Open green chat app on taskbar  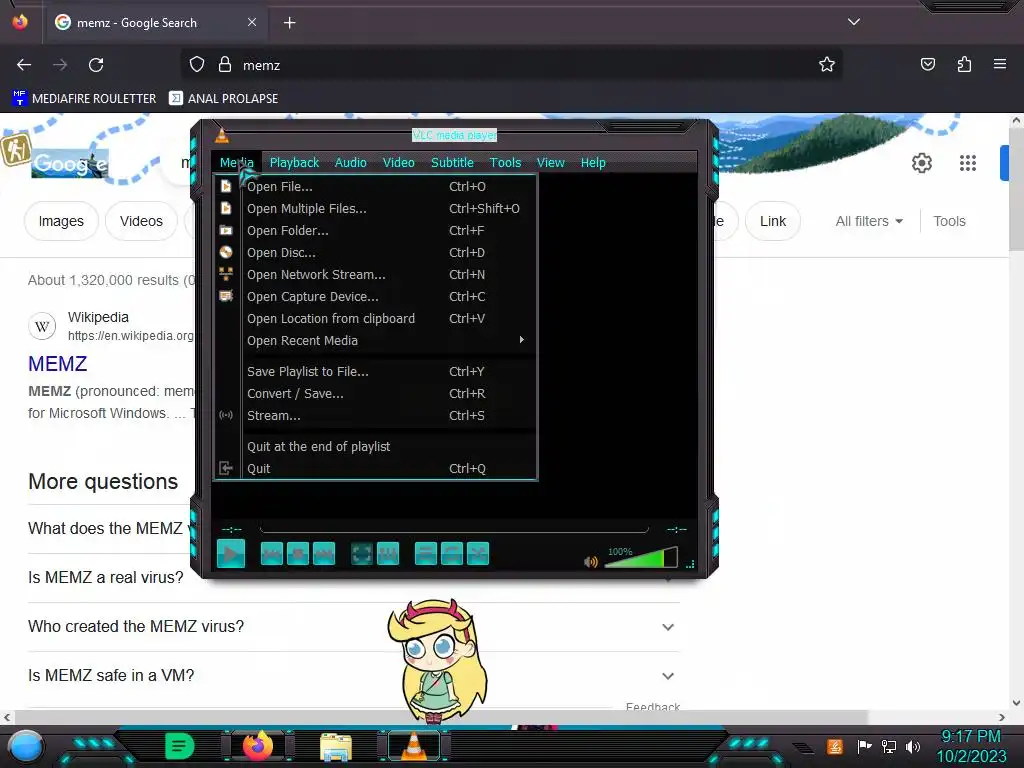[180, 746]
